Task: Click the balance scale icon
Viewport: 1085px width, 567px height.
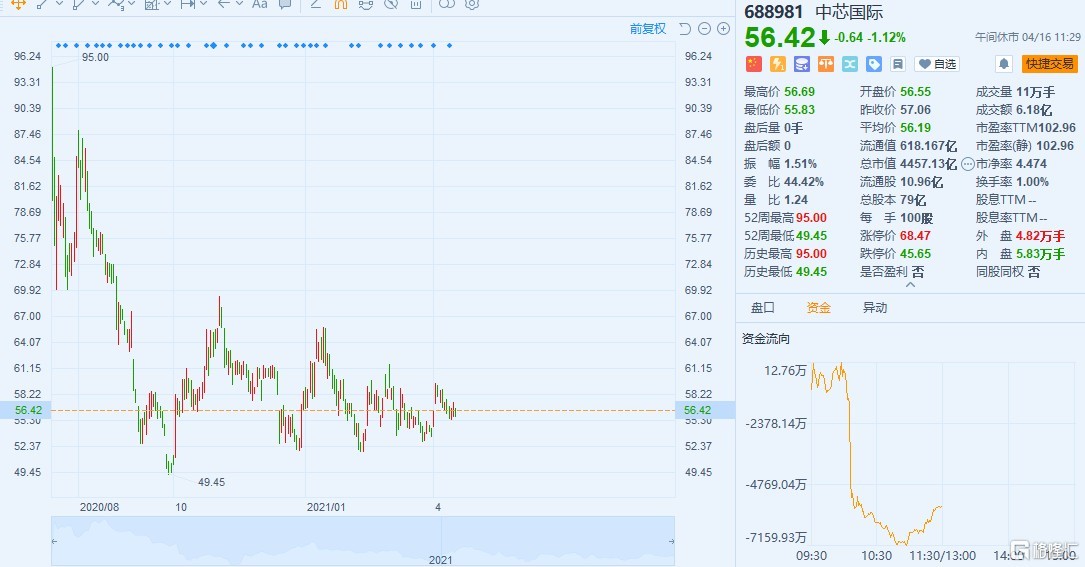Action: coord(826,64)
